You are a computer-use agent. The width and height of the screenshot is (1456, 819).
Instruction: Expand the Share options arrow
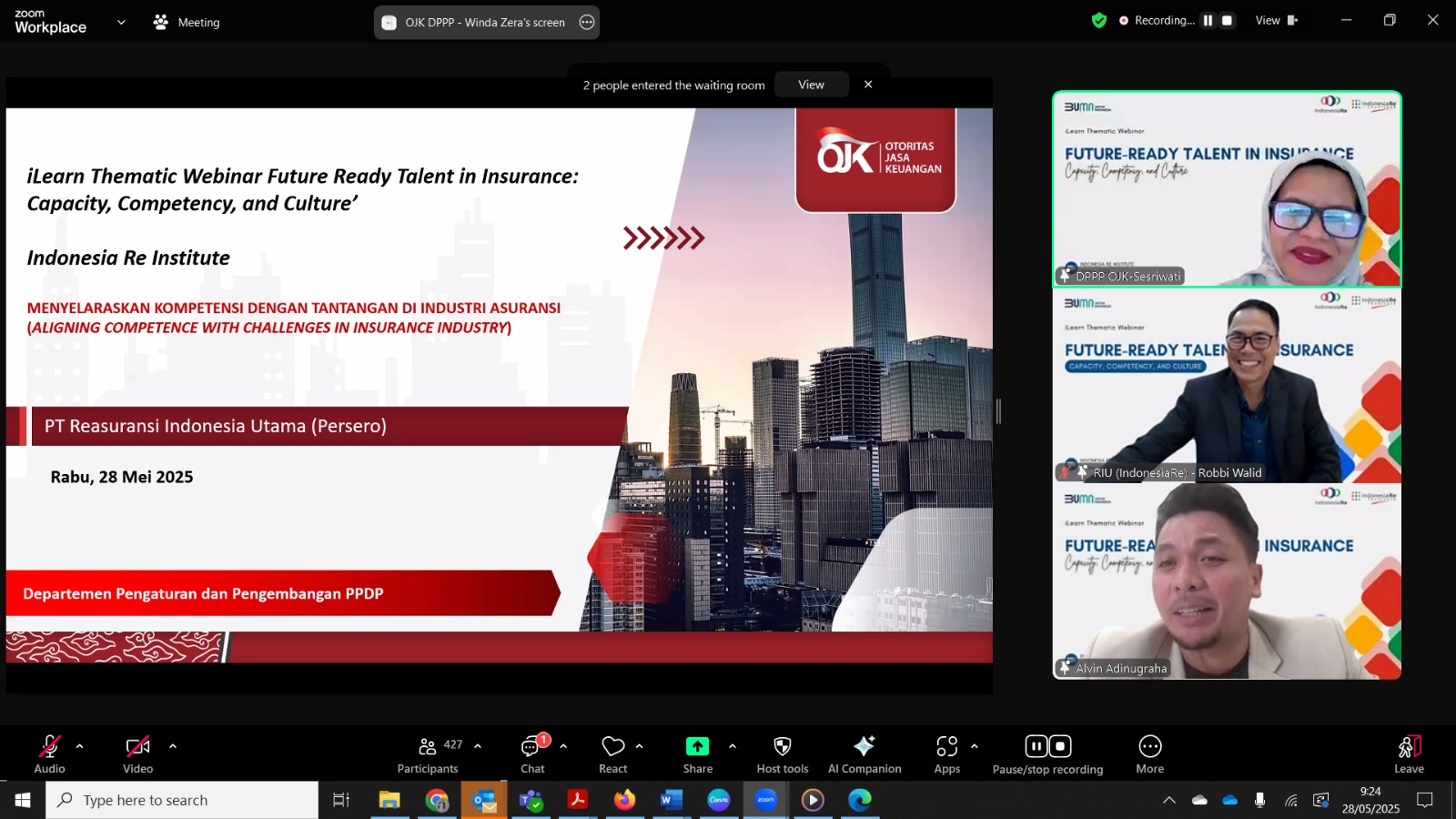[x=733, y=746]
